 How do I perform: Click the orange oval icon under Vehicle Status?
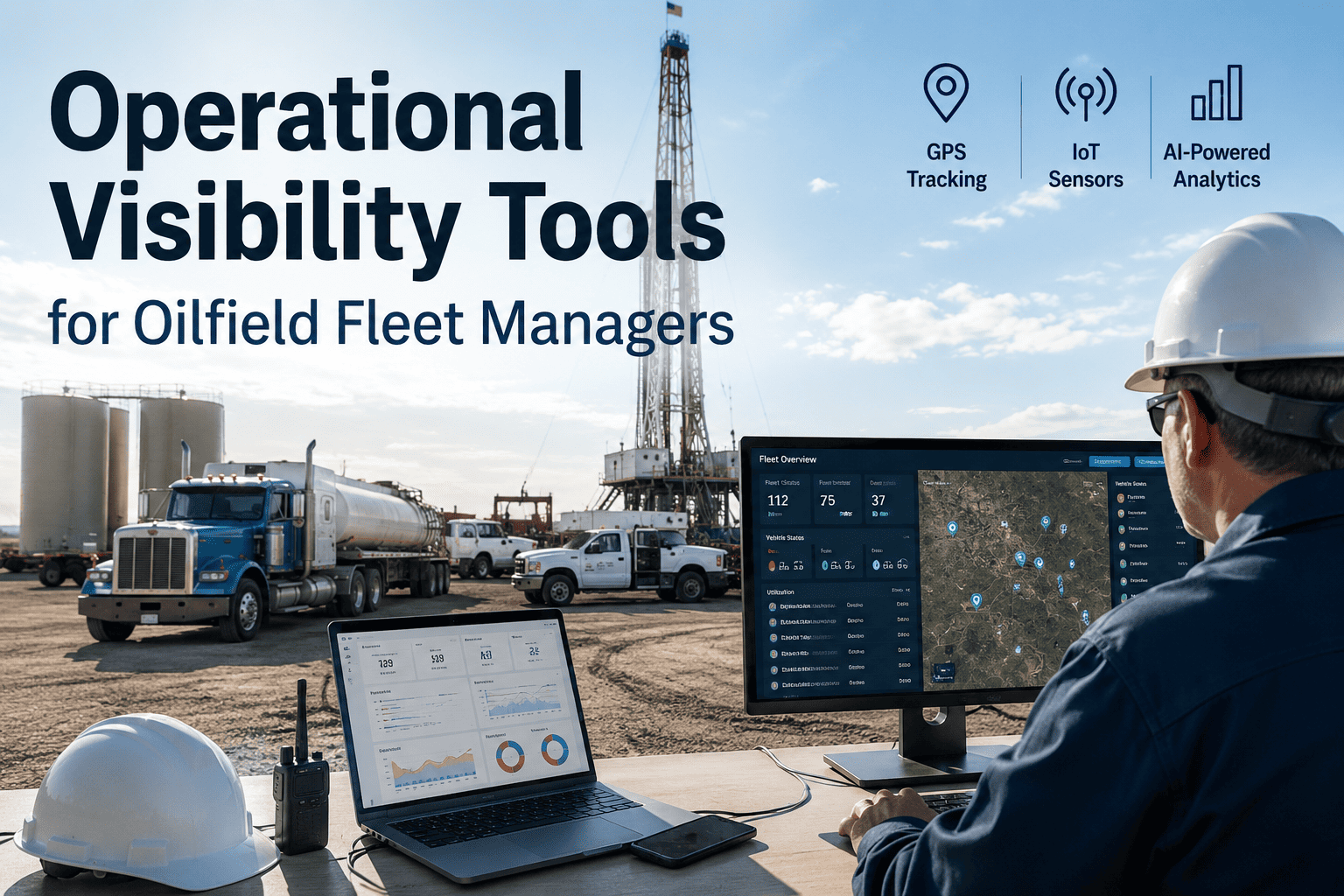click(x=773, y=566)
